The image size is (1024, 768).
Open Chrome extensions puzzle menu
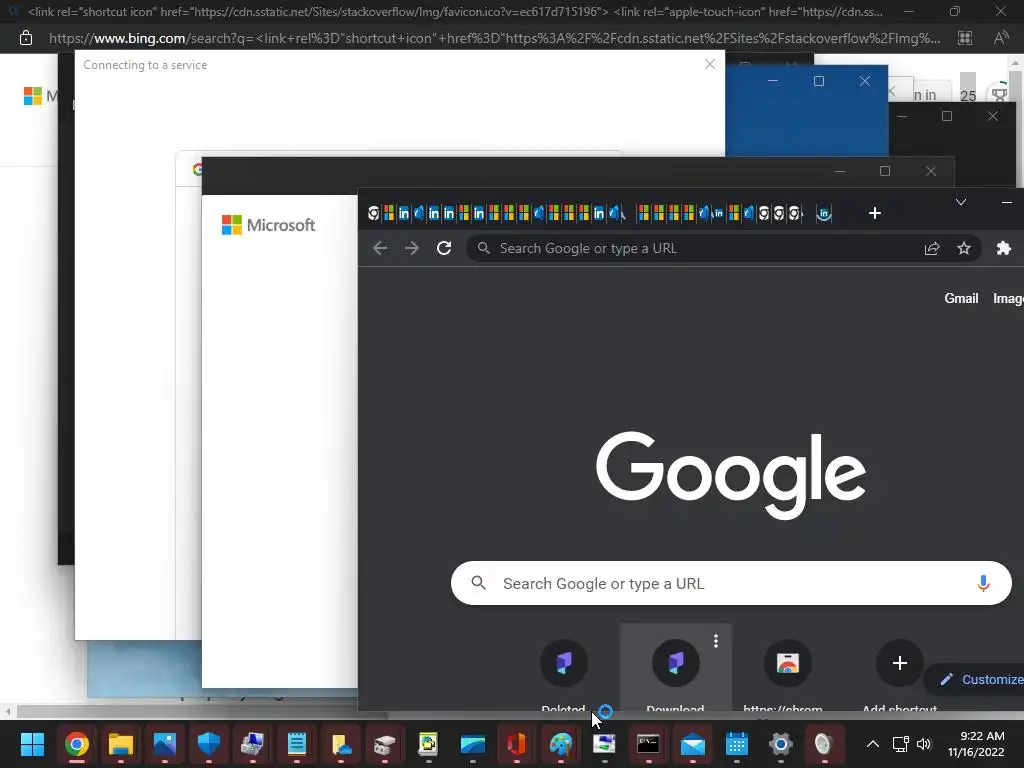point(1004,248)
